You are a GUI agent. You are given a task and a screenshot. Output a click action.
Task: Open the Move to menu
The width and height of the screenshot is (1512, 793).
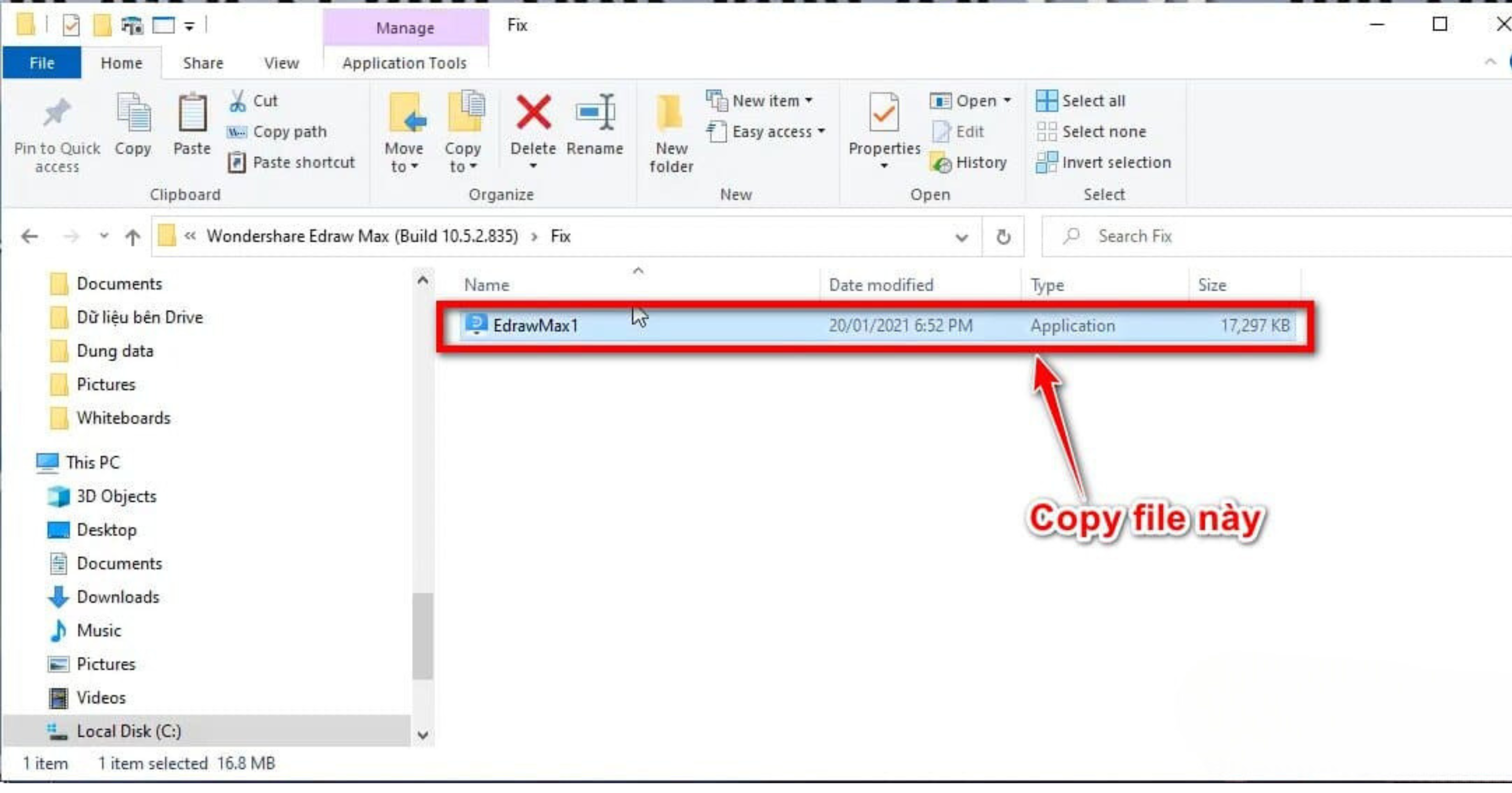point(404,133)
